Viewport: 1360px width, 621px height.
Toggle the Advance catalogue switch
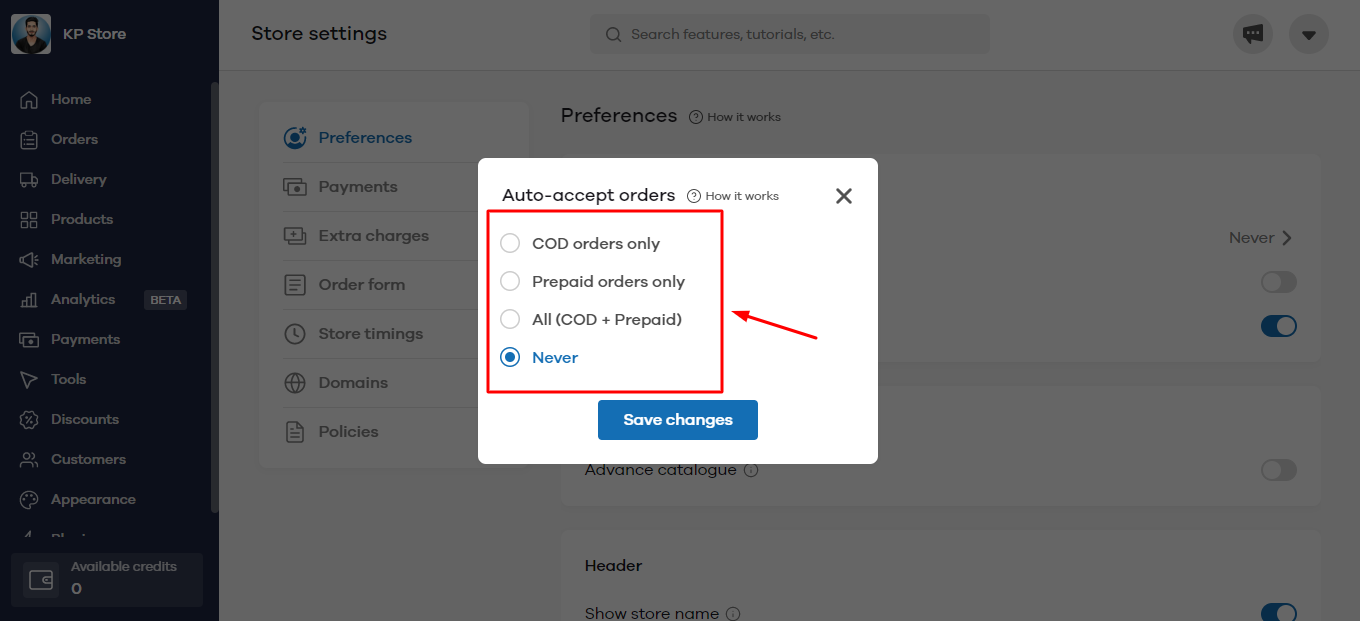click(x=1278, y=470)
